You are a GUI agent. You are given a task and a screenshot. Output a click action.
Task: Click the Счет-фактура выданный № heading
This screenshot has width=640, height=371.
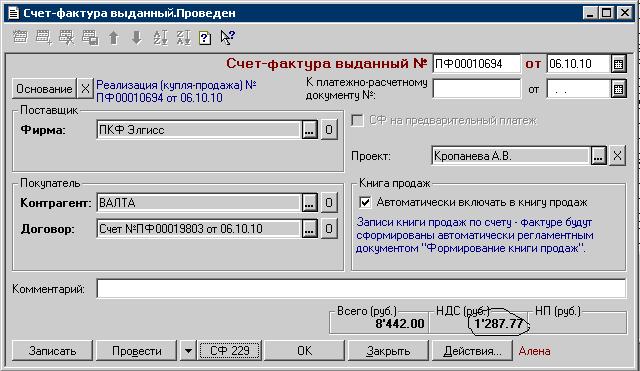327,63
